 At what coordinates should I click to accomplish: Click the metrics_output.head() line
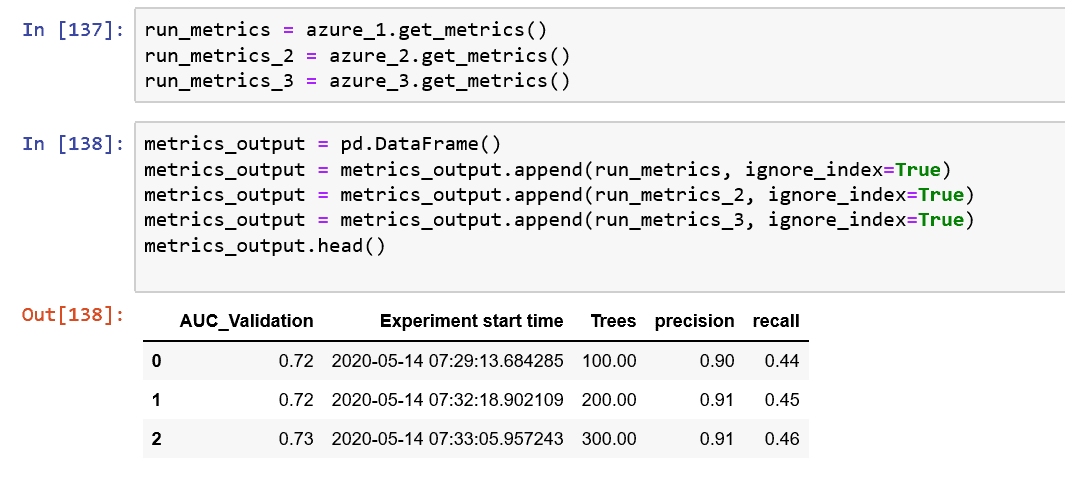(264, 246)
